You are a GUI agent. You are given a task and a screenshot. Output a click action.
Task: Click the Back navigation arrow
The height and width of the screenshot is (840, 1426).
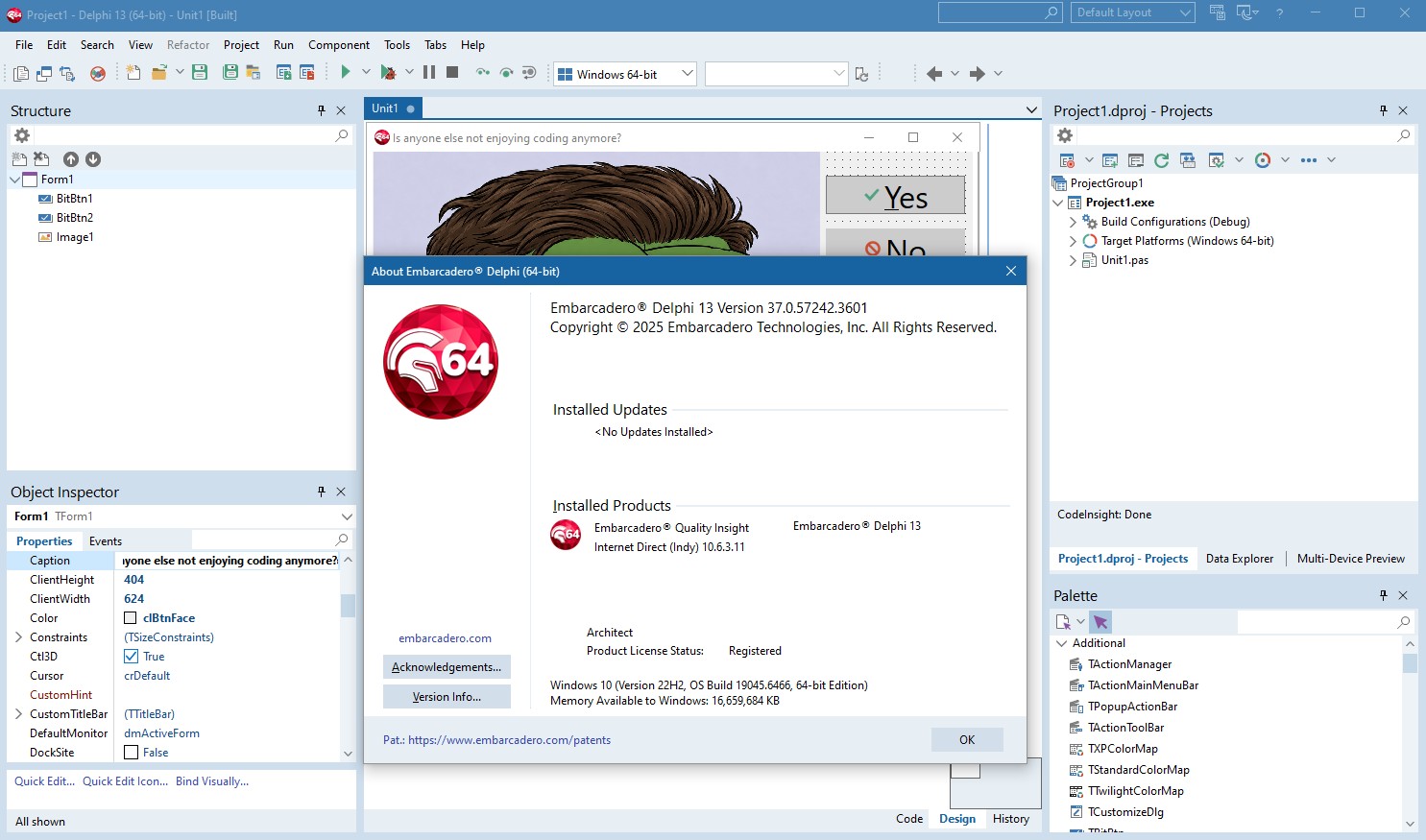click(x=934, y=74)
